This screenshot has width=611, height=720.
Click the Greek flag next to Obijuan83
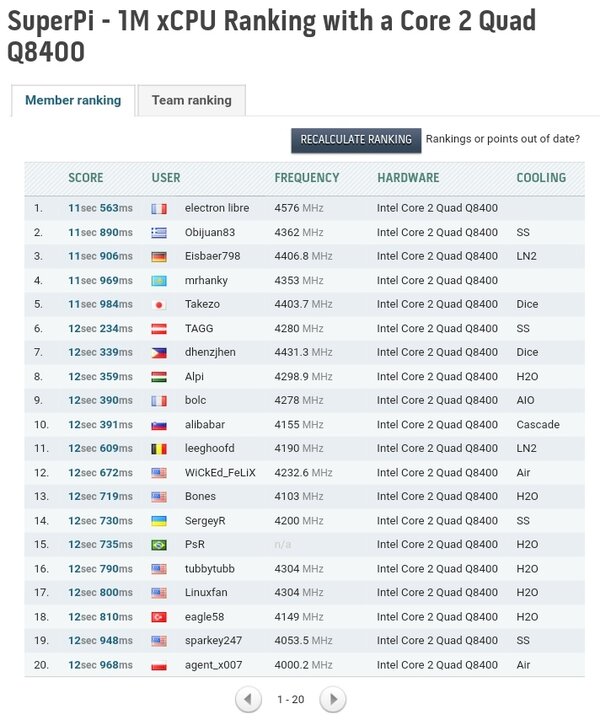159,233
